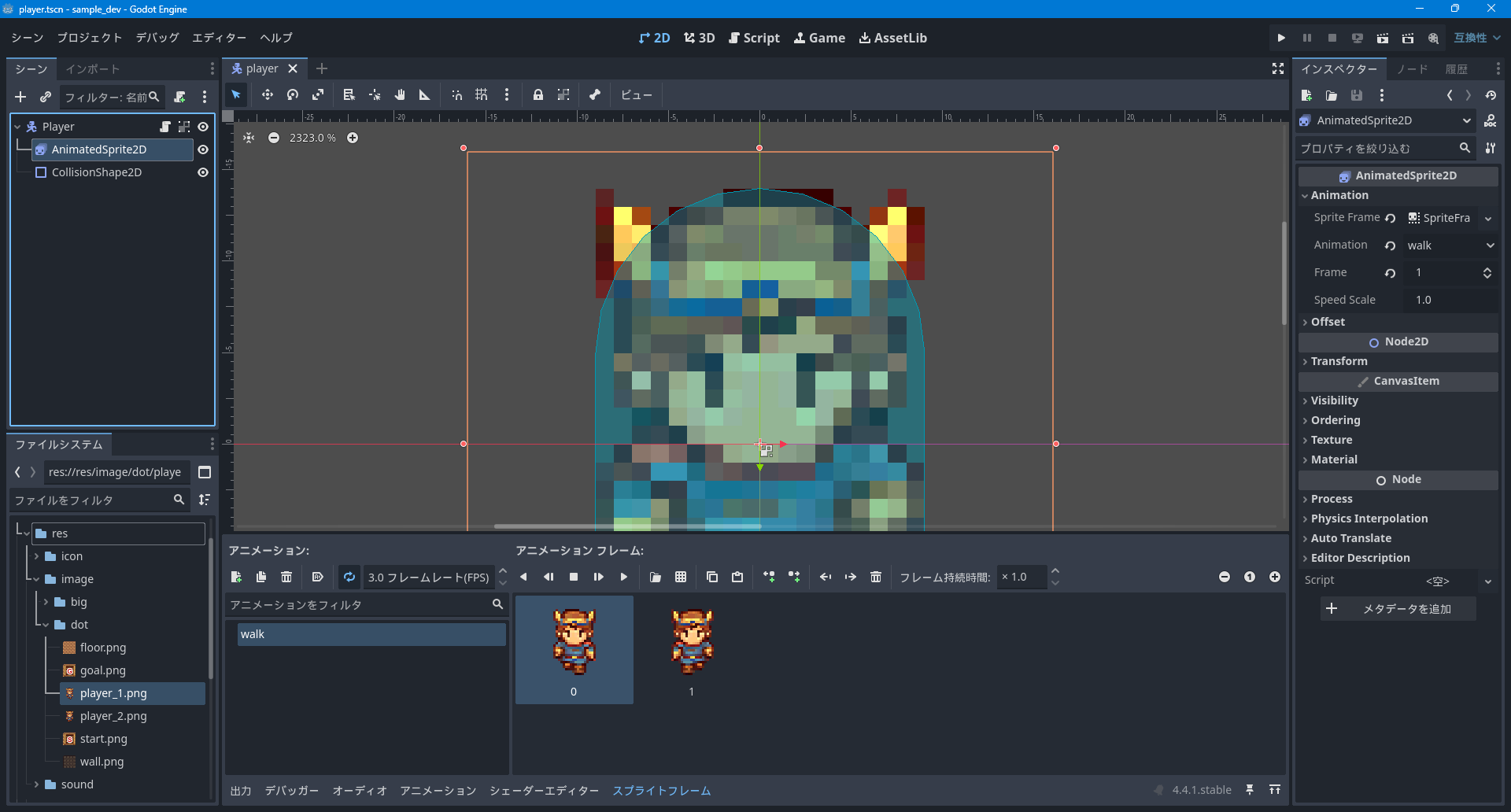Open 出力 bottom panel

click(x=241, y=791)
